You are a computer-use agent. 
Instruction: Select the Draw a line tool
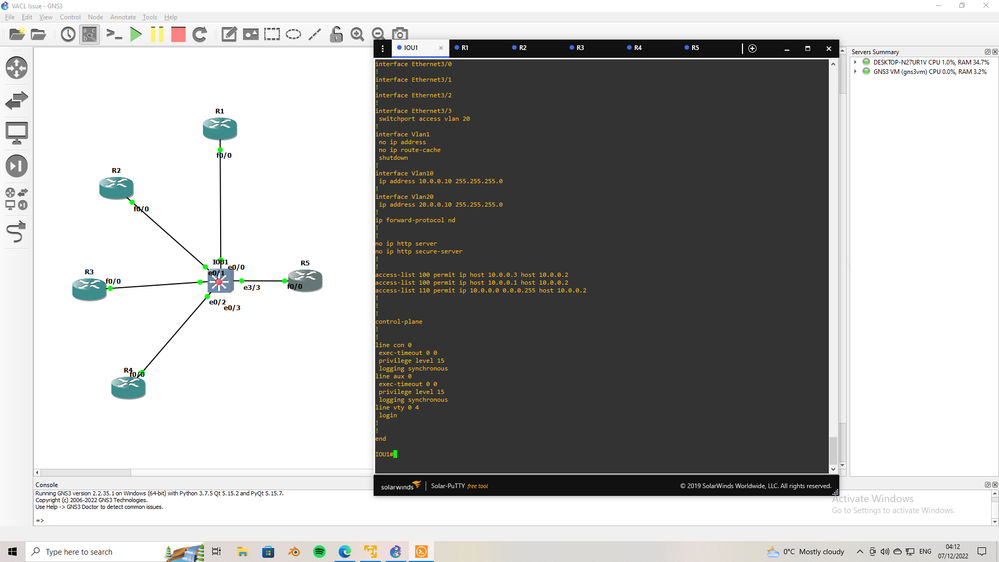315,34
